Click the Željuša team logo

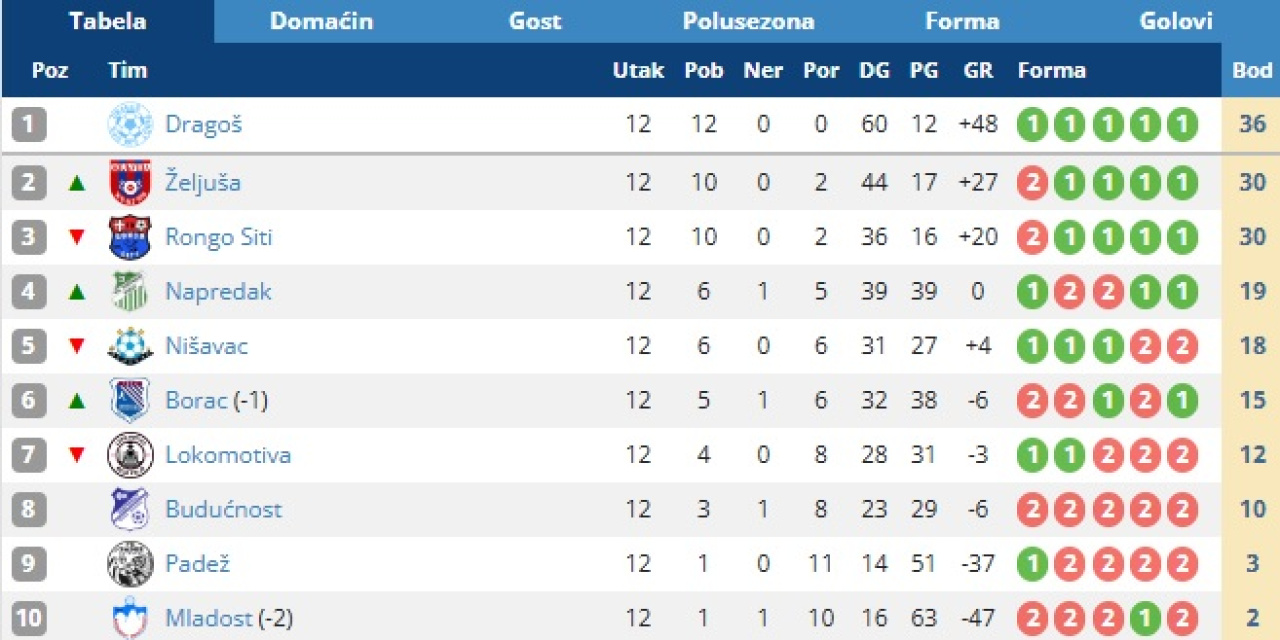coord(130,182)
